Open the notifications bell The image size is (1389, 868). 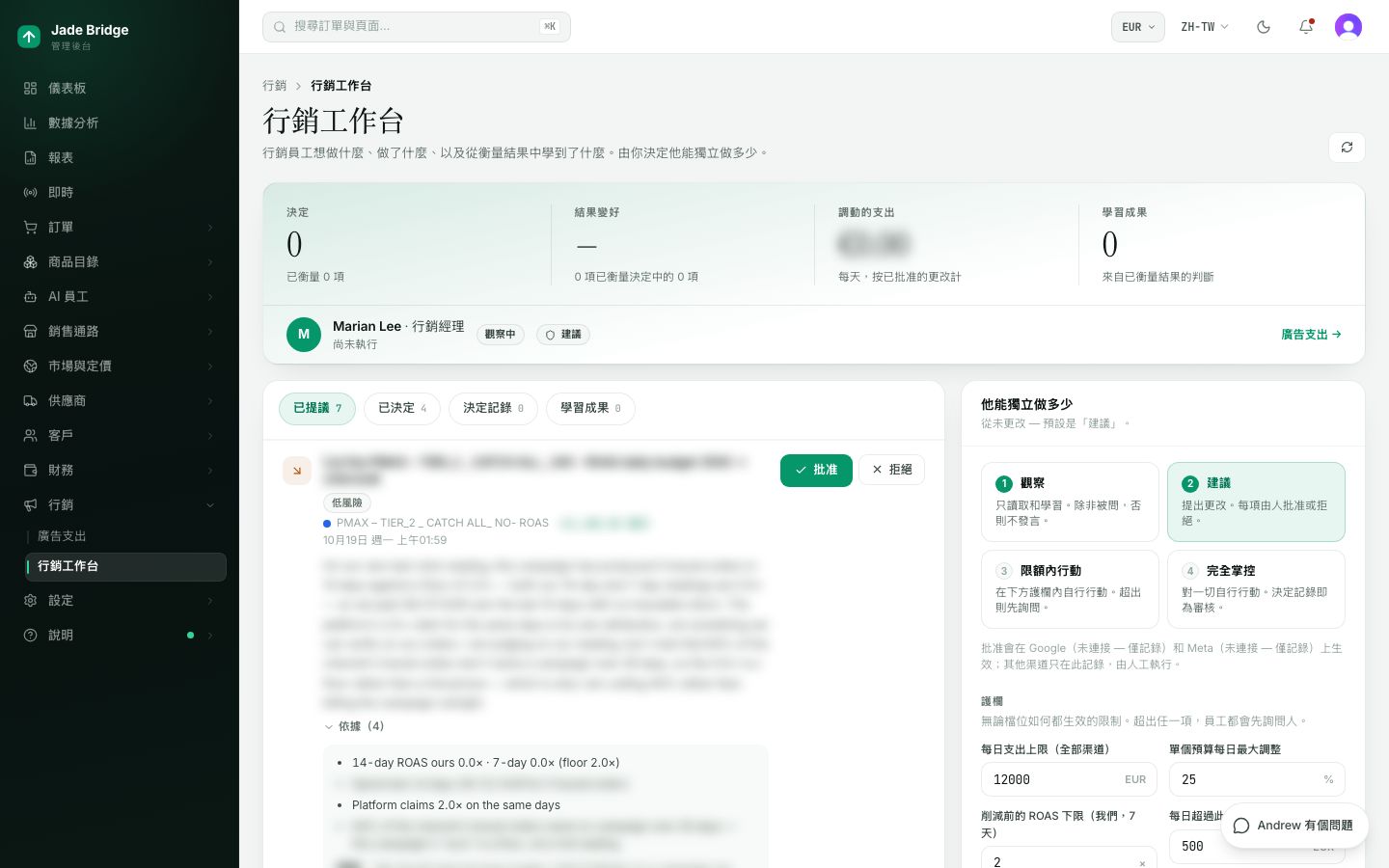click(x=1306, y=27)
